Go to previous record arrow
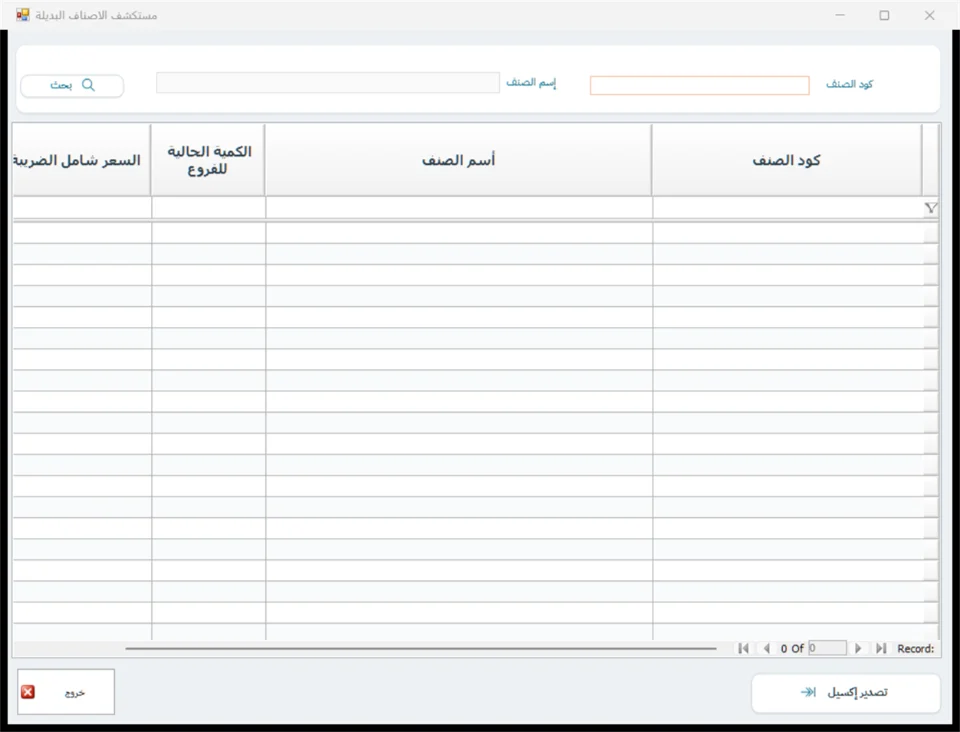 click(766, 648)
